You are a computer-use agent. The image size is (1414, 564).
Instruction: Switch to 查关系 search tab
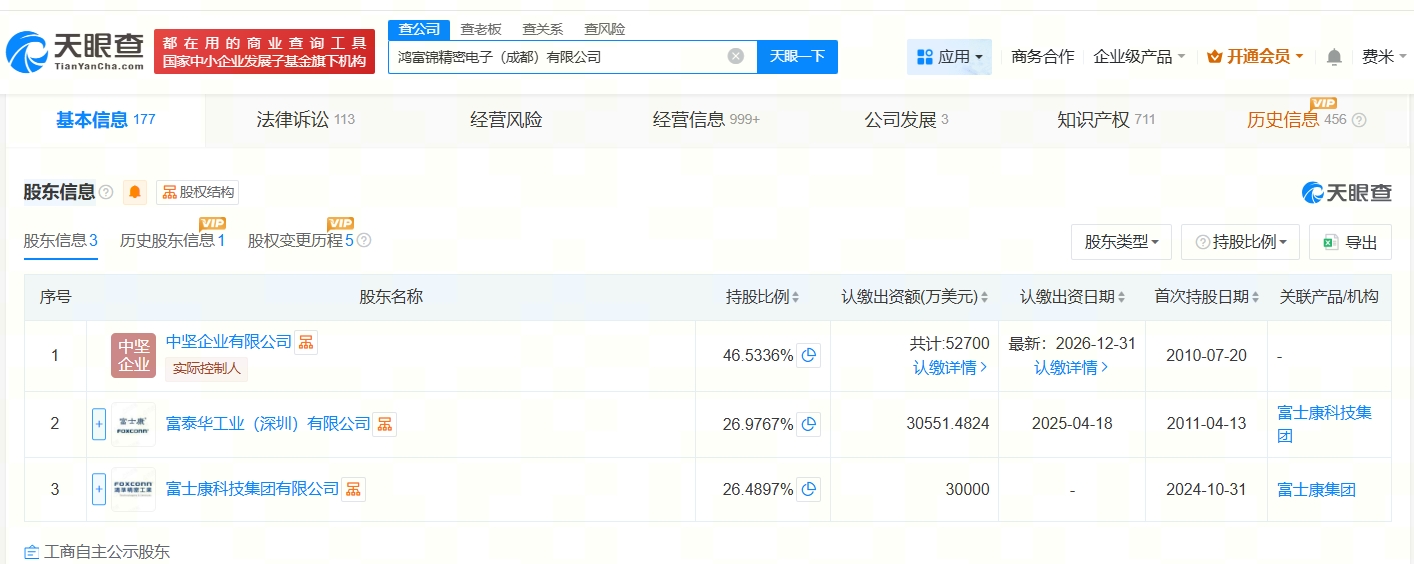(543, 29)
